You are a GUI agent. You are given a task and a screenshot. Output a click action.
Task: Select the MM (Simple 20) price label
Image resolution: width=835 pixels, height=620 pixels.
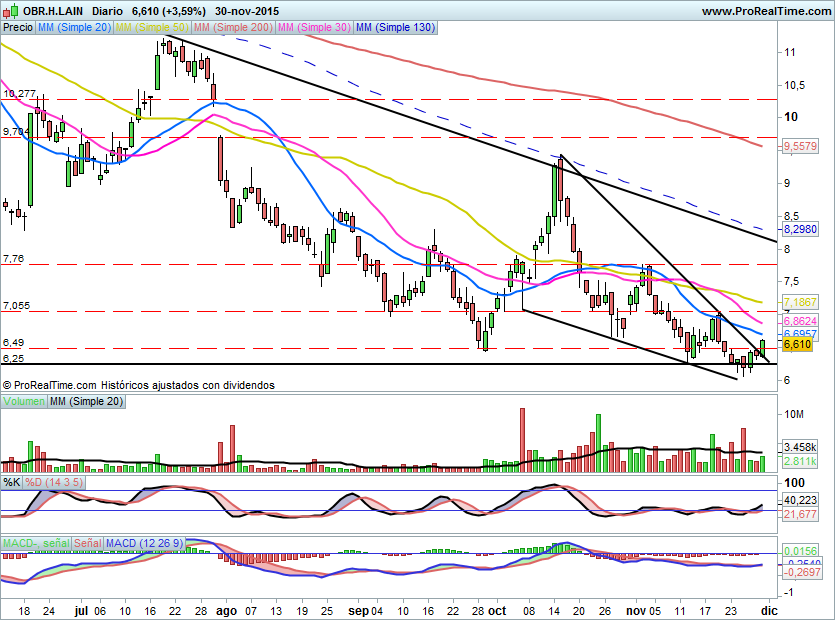coord(74,27)
